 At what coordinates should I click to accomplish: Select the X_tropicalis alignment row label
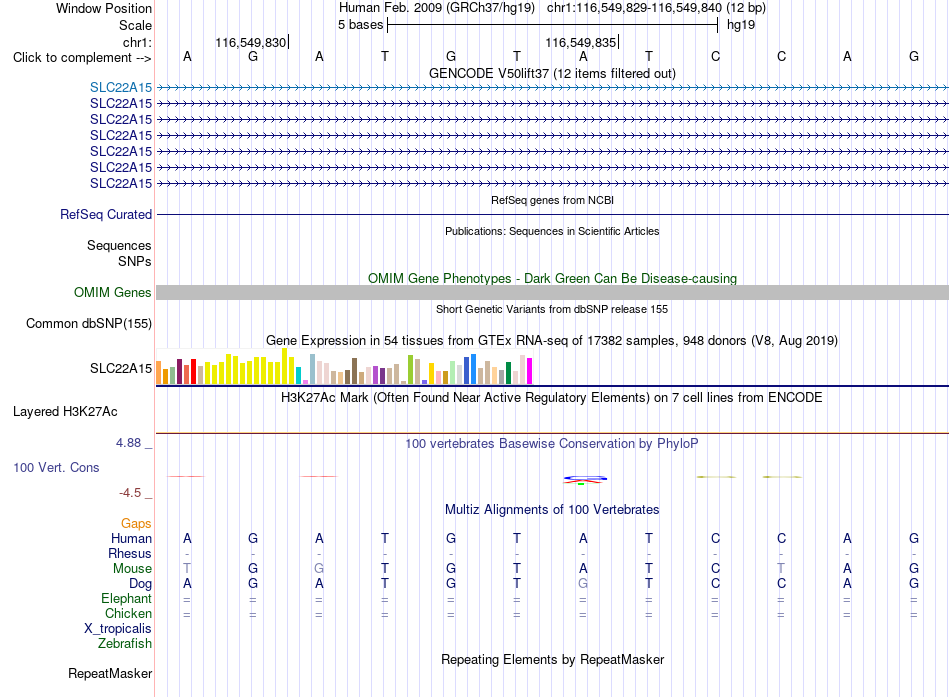118,629
